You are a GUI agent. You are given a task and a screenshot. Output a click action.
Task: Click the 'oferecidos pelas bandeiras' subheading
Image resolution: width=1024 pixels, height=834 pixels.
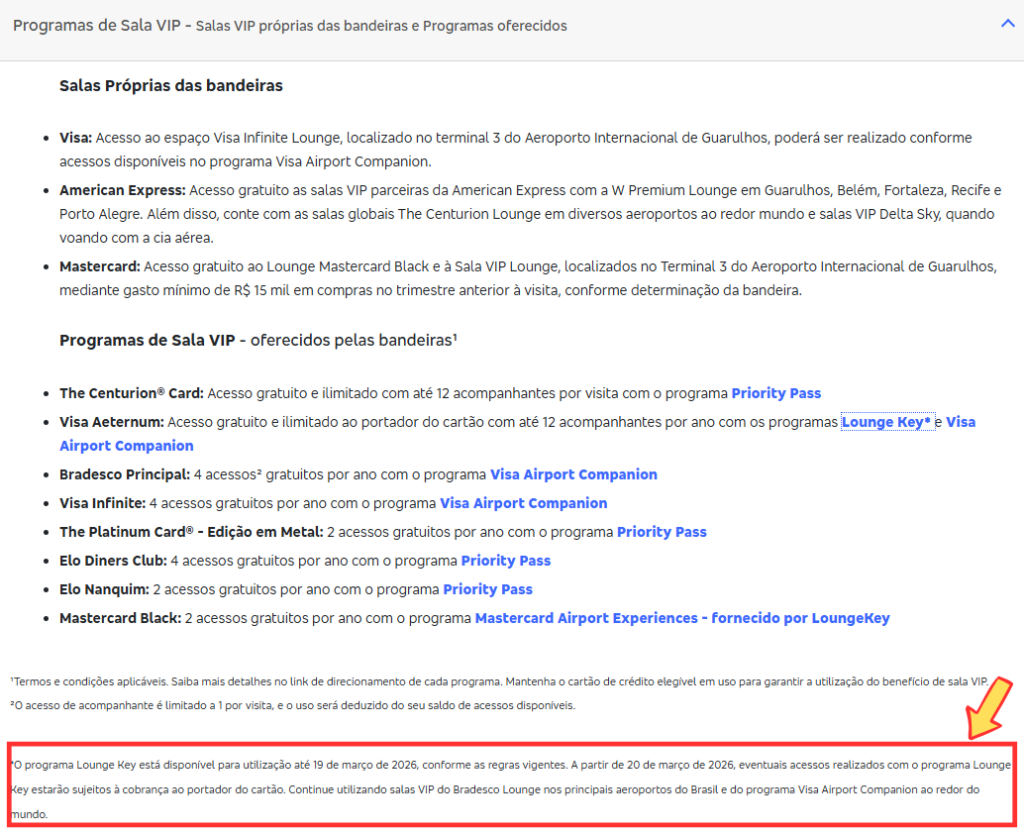[x=353, y=340]
